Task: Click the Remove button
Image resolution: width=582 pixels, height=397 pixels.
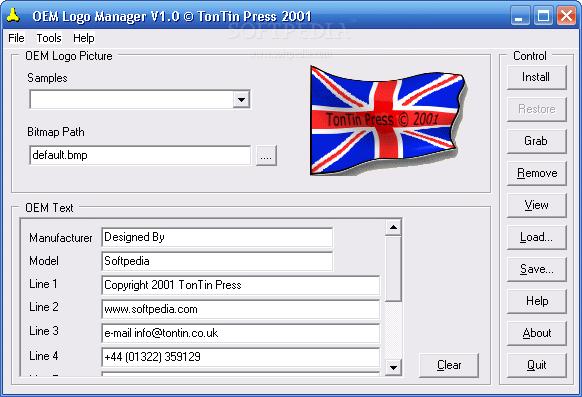Action: point(536,173)
